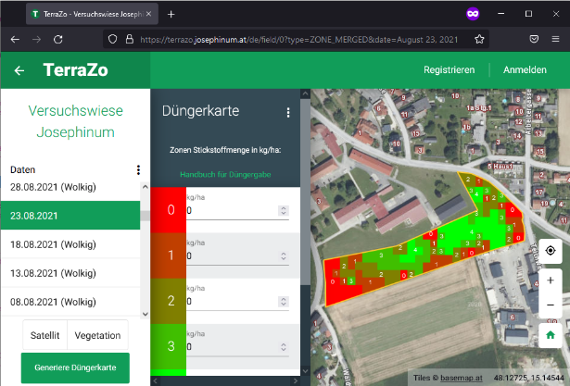Reload the page
Screen dimensions: 570x386
58,39
